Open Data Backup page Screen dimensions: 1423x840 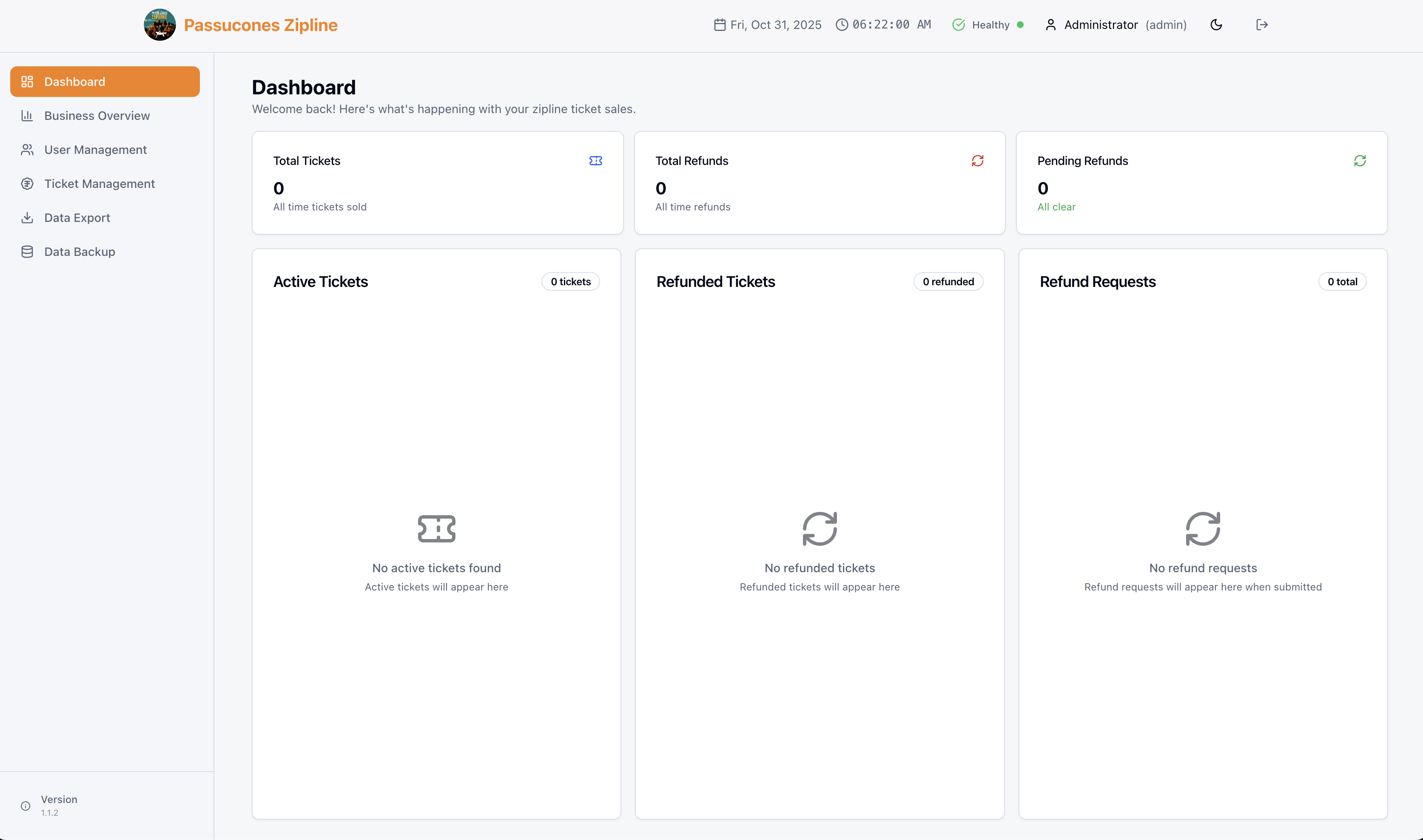pyautogui.click(x=79, y=251)
